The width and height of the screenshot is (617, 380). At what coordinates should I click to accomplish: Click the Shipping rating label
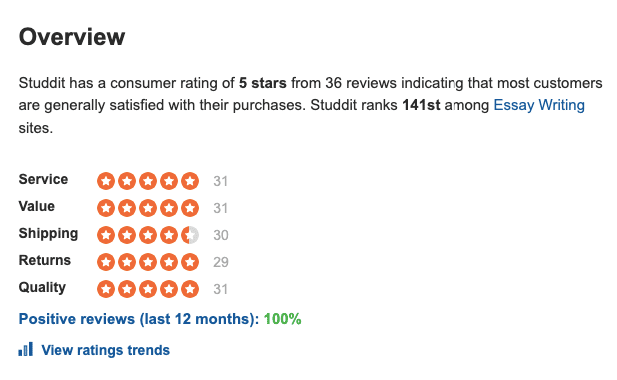48,234
